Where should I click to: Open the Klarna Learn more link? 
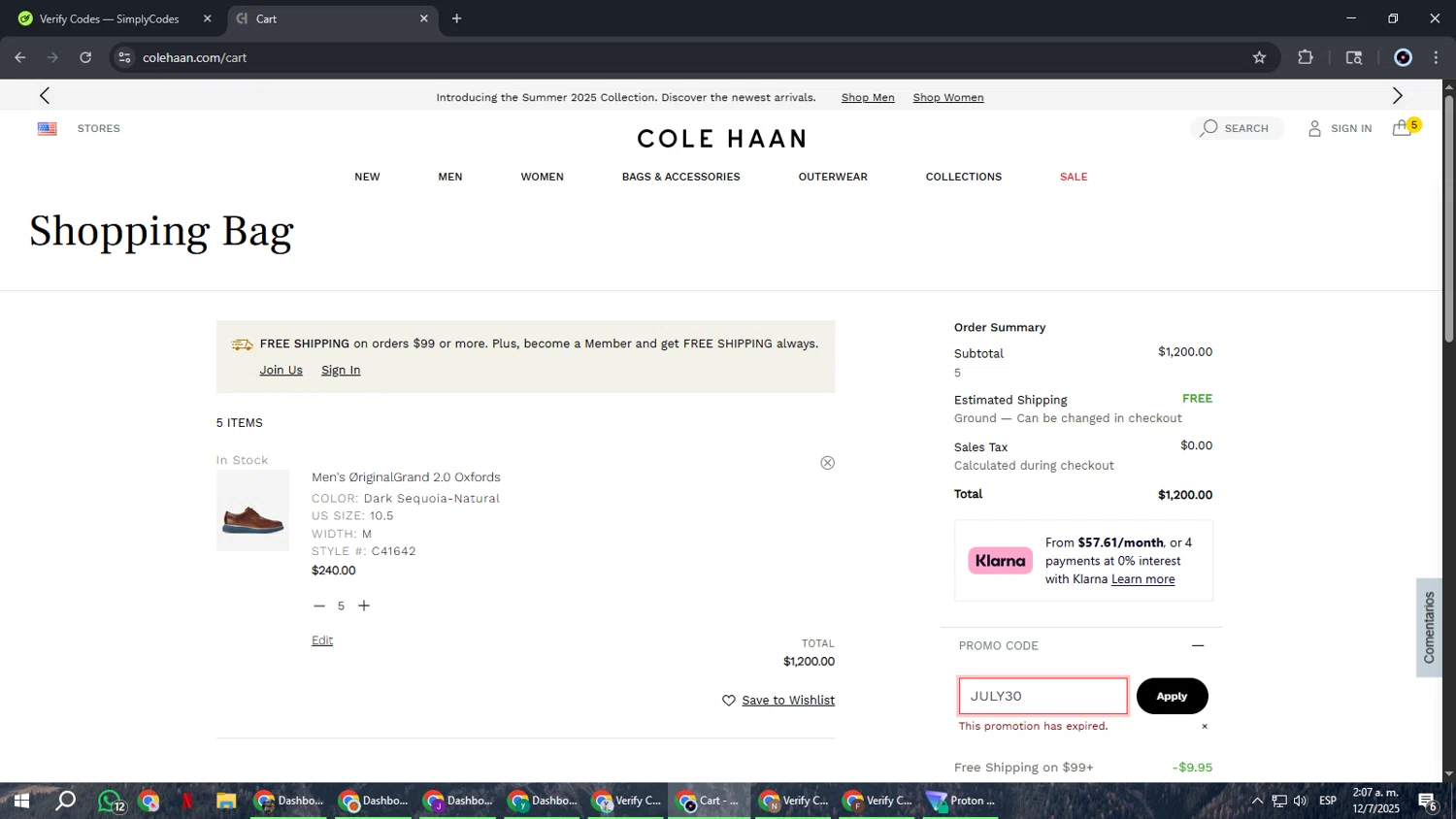1142,579
